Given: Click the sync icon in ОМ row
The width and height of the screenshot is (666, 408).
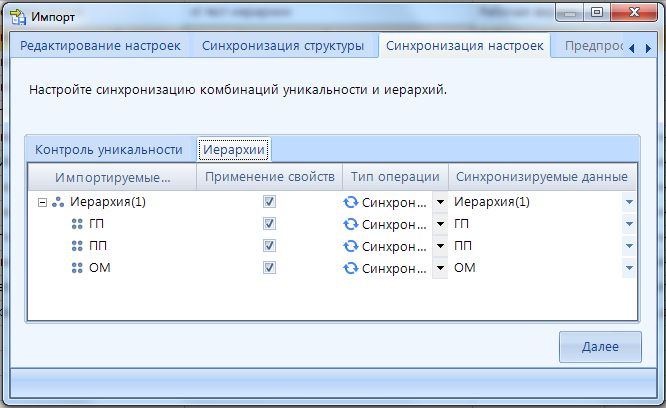Looking at the screenshot, I should coord(351,268).
